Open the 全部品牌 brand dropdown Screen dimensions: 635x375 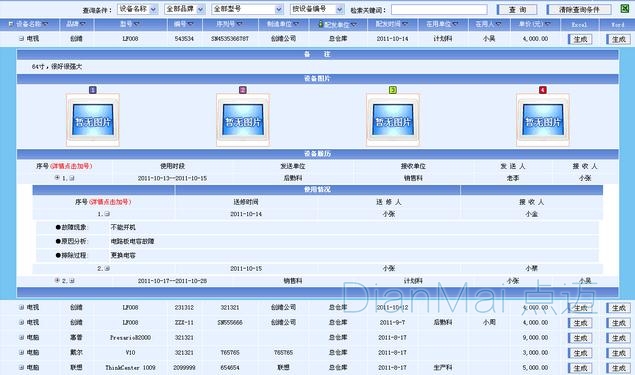(x=185, y=9)
